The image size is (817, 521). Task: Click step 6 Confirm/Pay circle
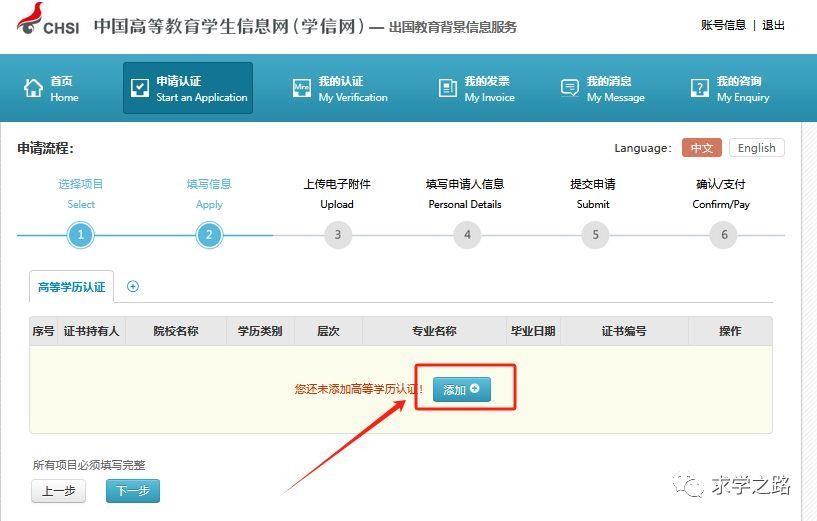(722, 235)
